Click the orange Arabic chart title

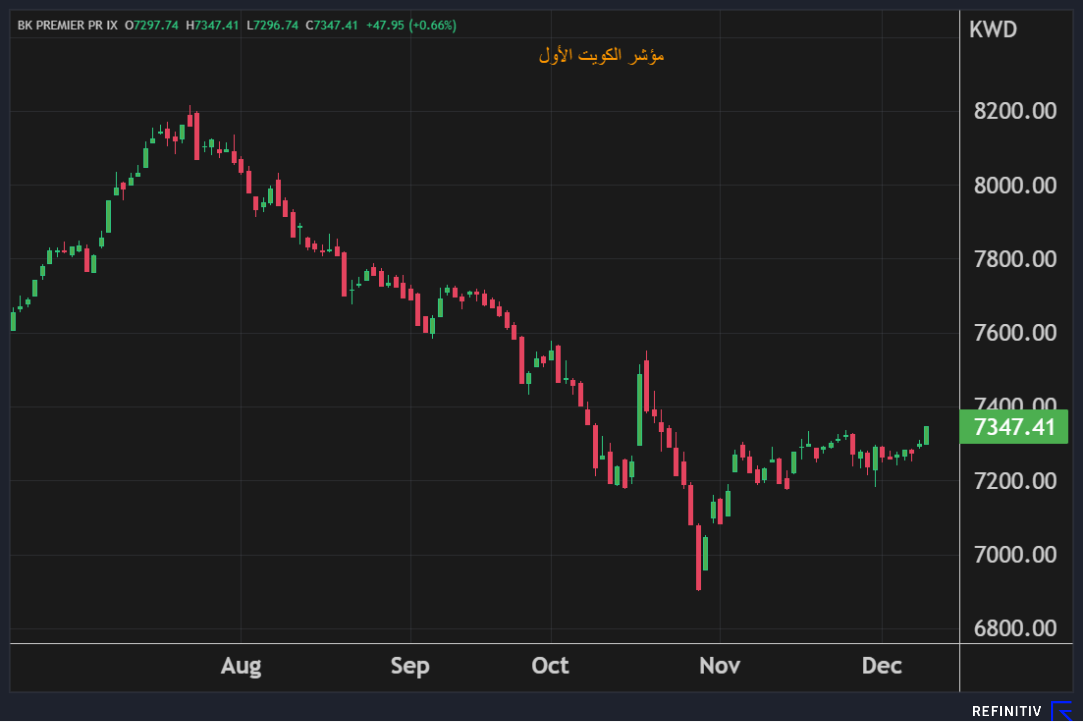[x=601, y=56]
